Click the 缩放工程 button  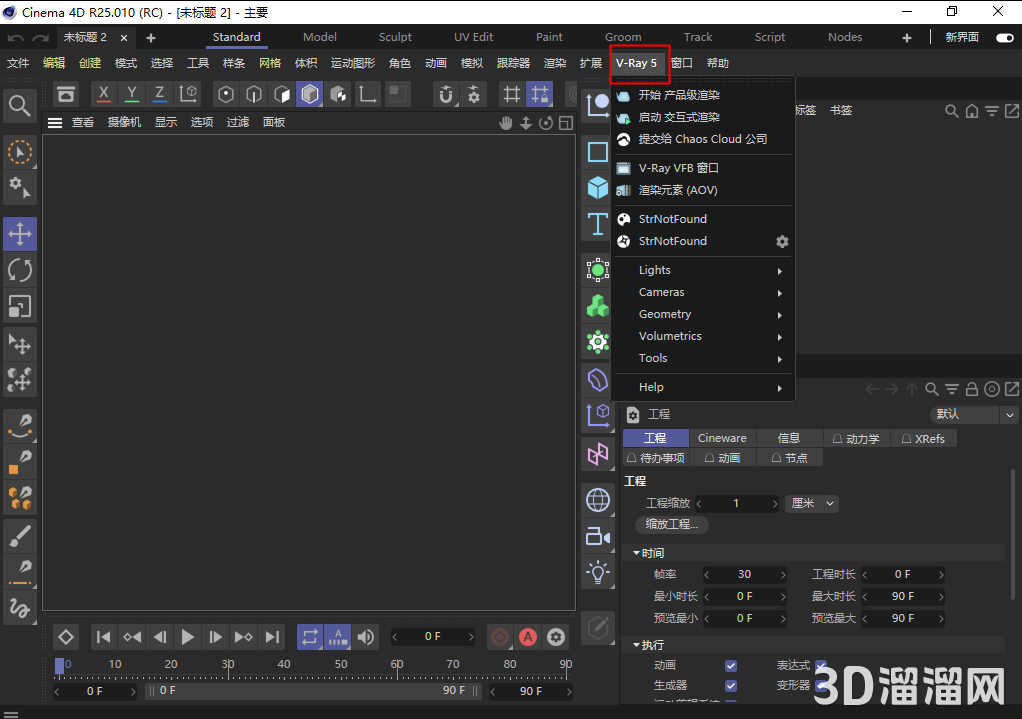tap(671, 524)
